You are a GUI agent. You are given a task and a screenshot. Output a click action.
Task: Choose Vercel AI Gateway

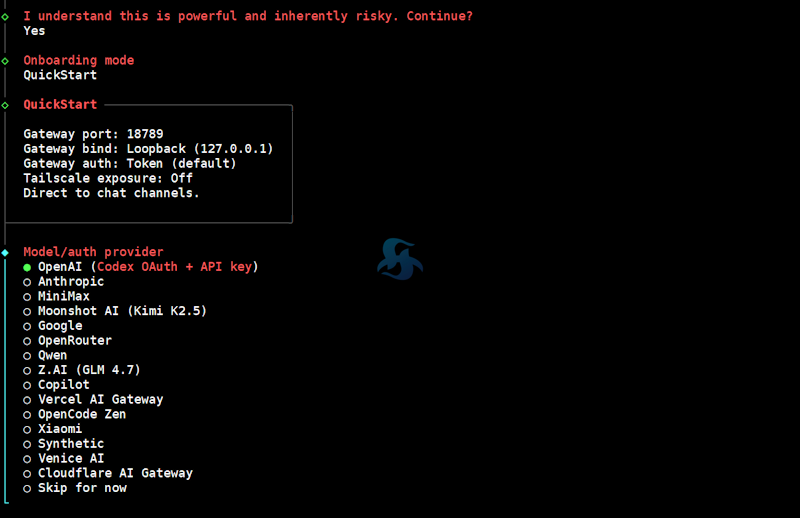pos(100,400)
